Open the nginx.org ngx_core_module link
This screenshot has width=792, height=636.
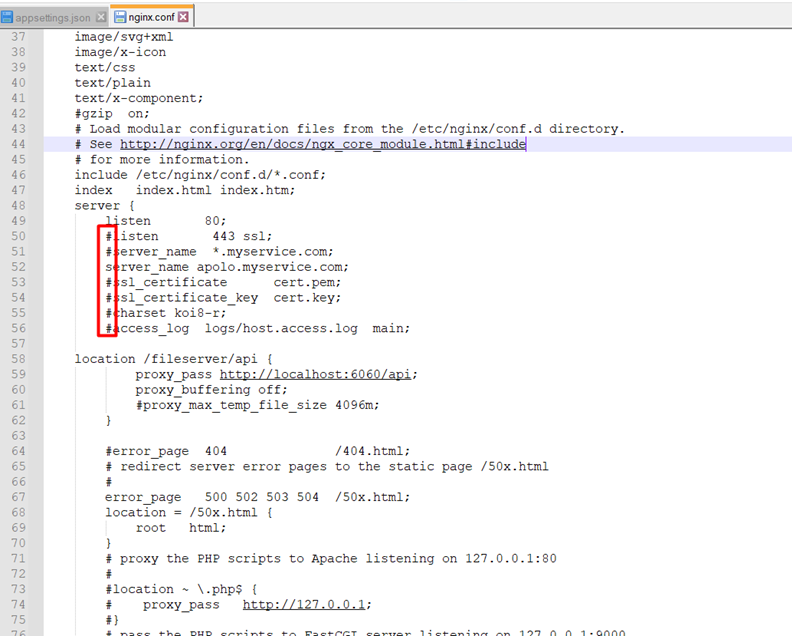pos(323,144)
